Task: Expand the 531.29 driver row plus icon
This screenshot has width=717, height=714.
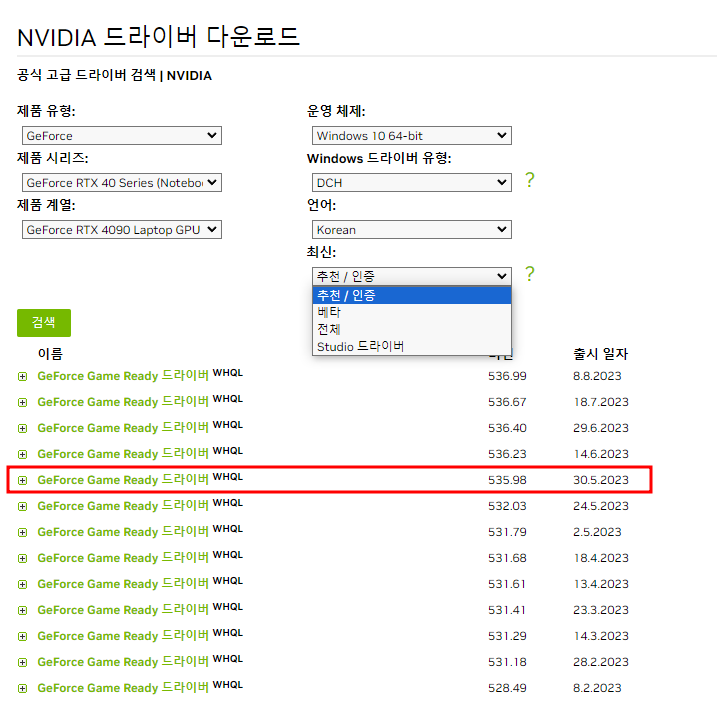Action: pyautogui.click(x=22, y=637)
